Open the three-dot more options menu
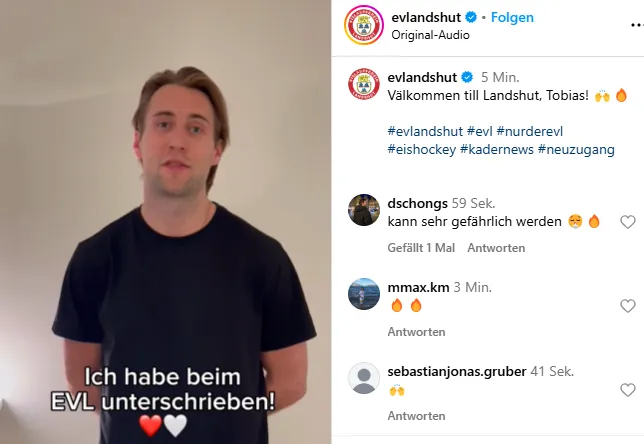The image size is (644, 444). click(x=637, y=25)
